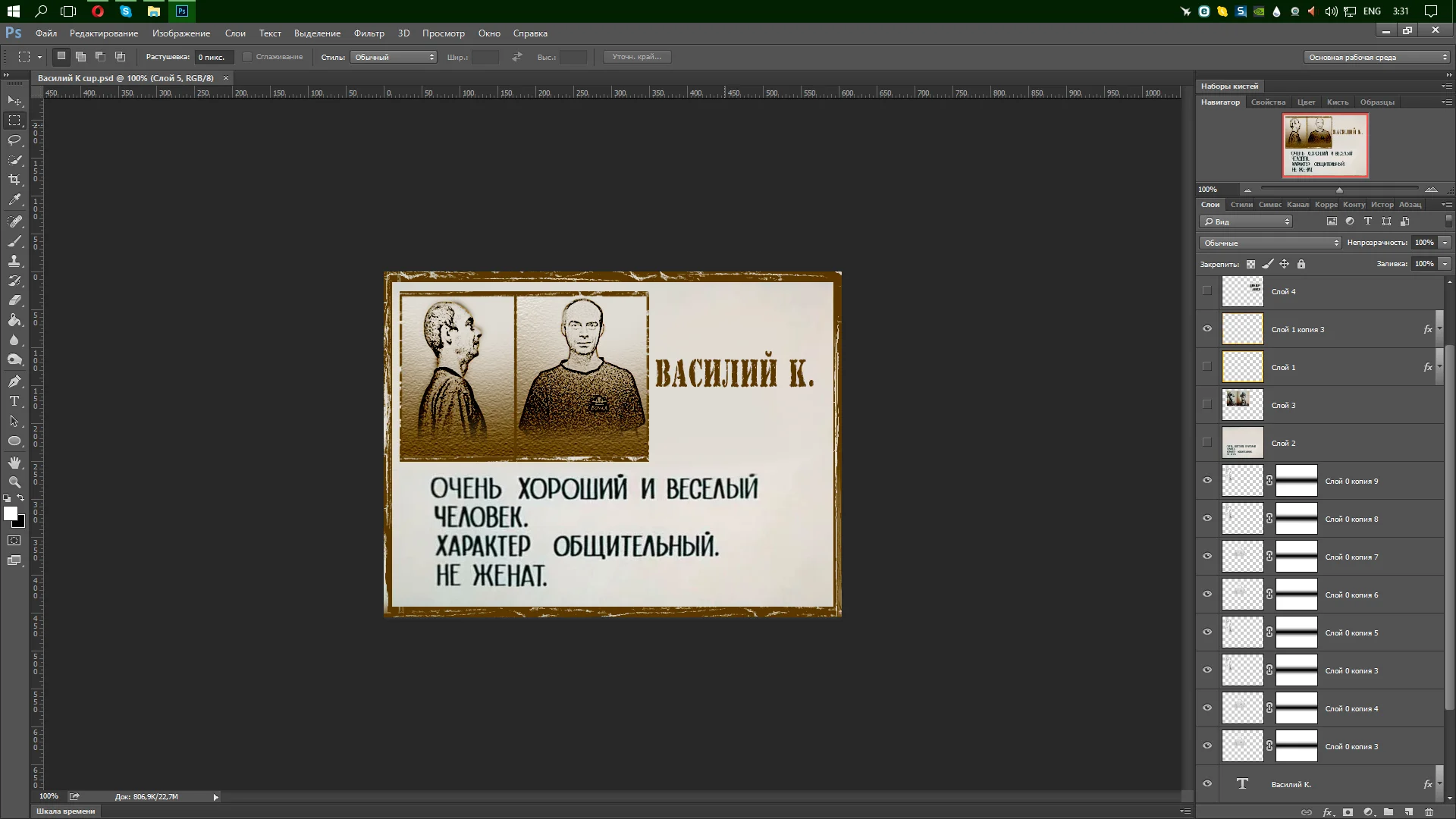Open the Стиль dropdown set to Обычный
Viewport: 1456px width, 819px height.
(393, 57)
